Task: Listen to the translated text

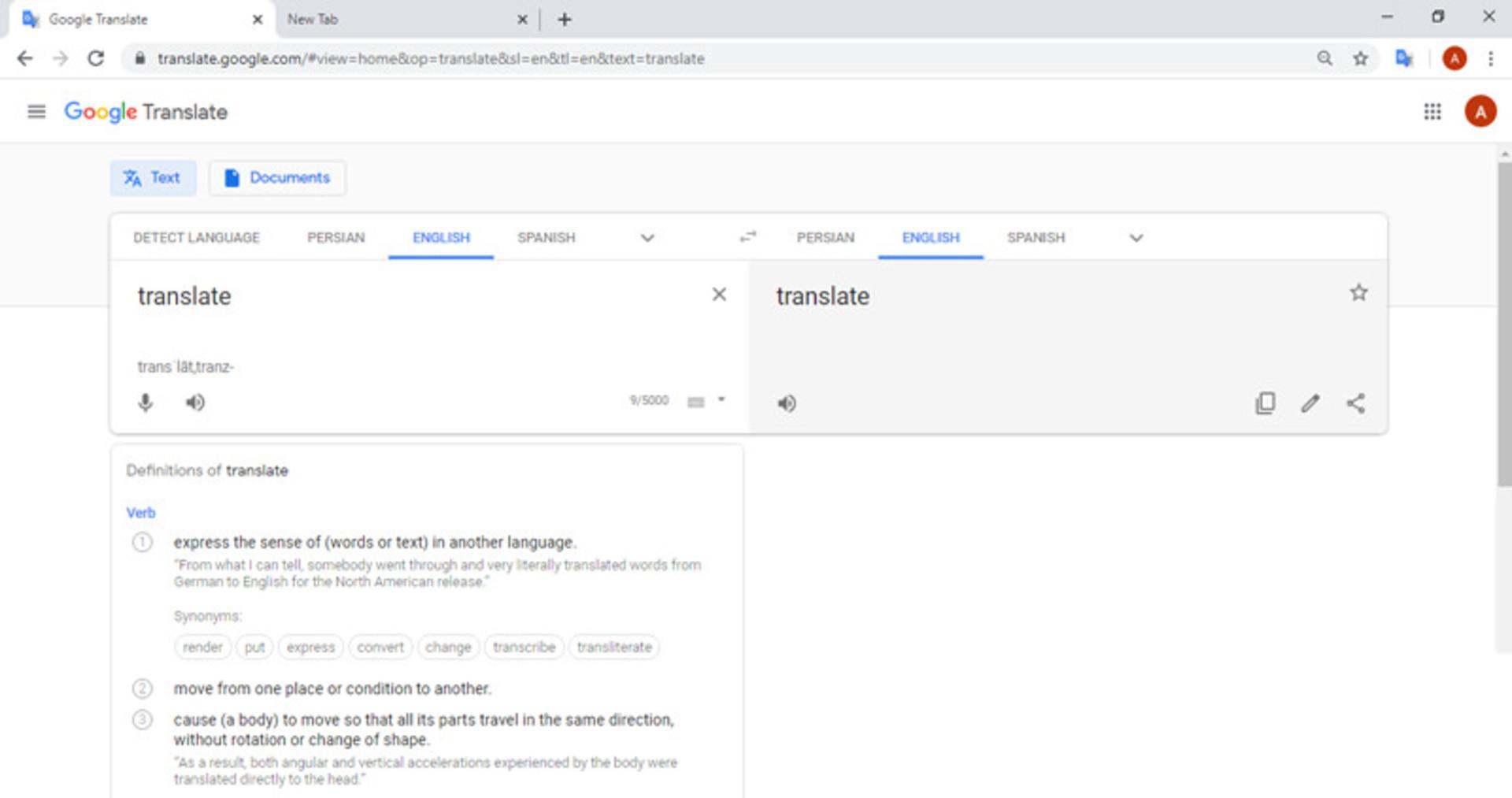Action: pyautogui.click(x=787, y=404)
